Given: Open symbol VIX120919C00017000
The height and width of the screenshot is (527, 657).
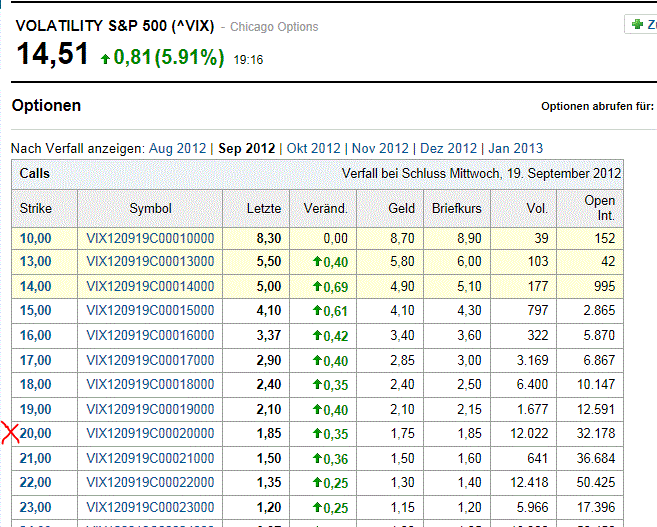Looking at the screenshot, I should 150,360.
